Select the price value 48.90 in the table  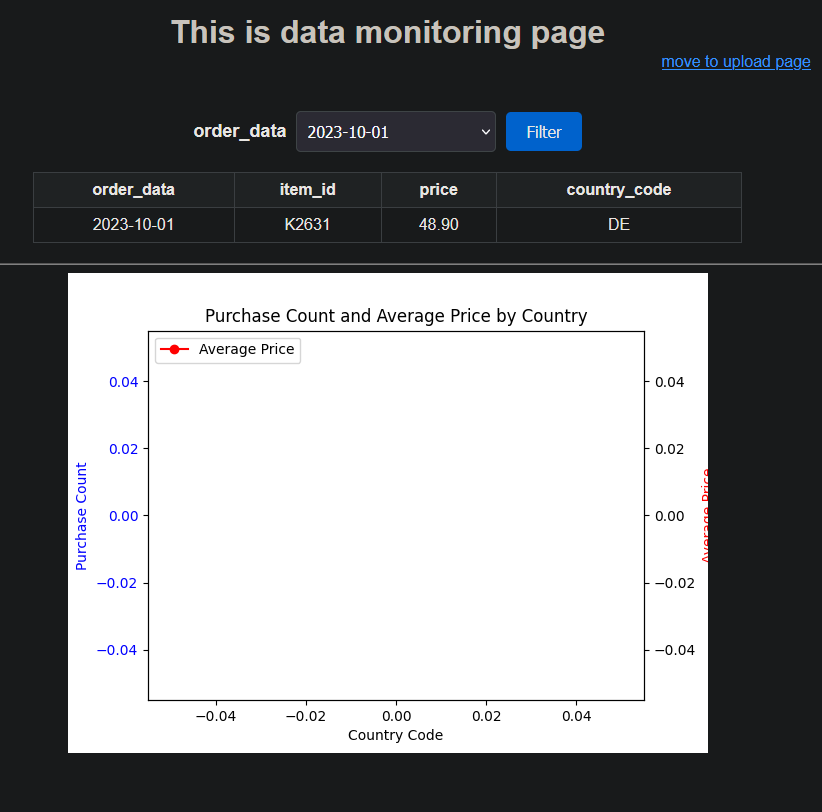pyautogui.click(x=437, y=224)
